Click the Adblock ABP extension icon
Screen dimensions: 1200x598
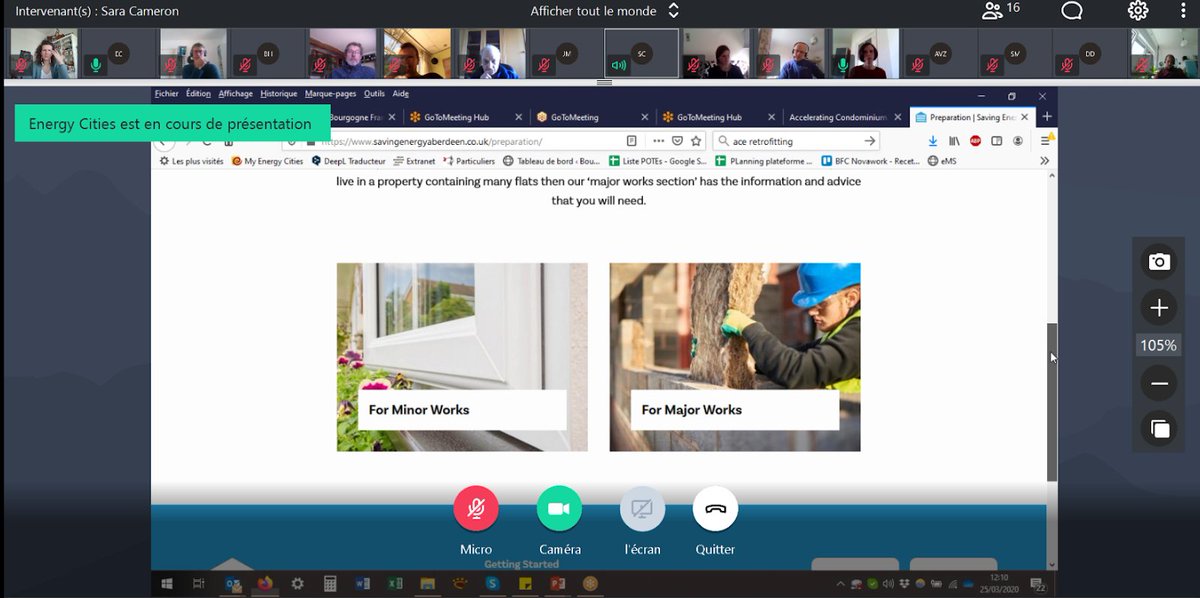tap(976, 141)
